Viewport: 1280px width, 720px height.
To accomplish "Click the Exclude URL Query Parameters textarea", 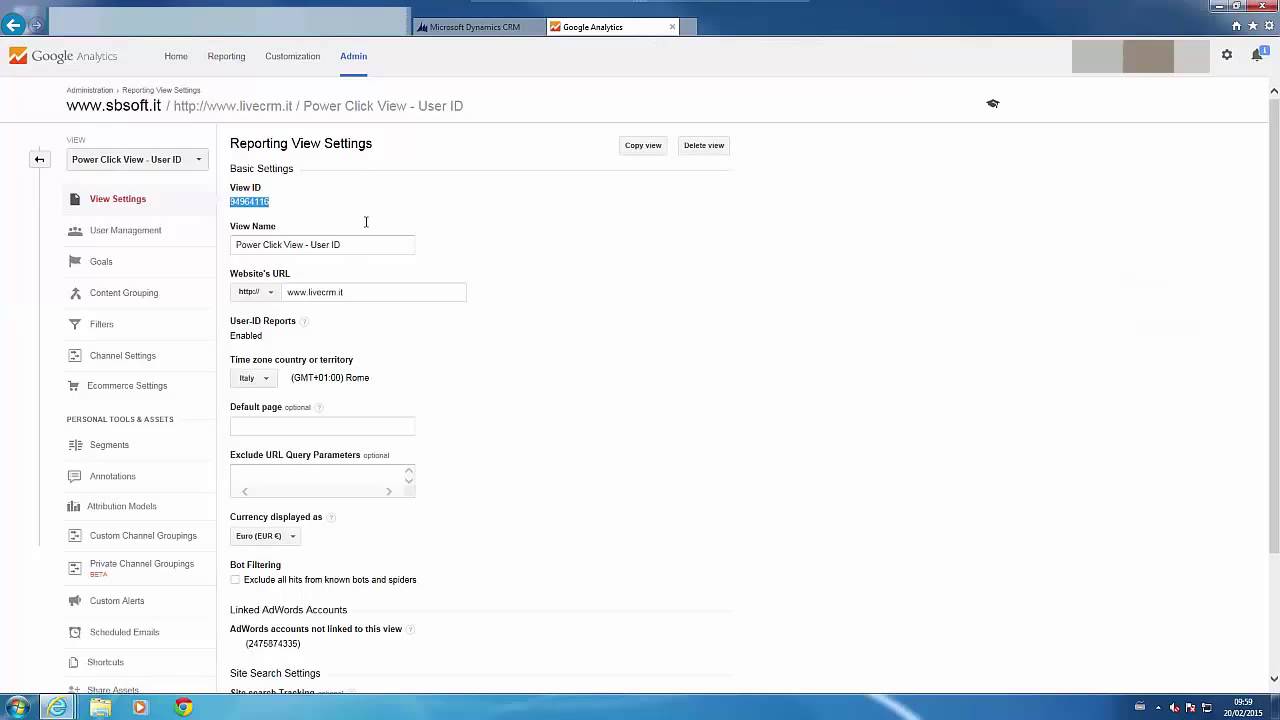I will (x=322, y=481).
